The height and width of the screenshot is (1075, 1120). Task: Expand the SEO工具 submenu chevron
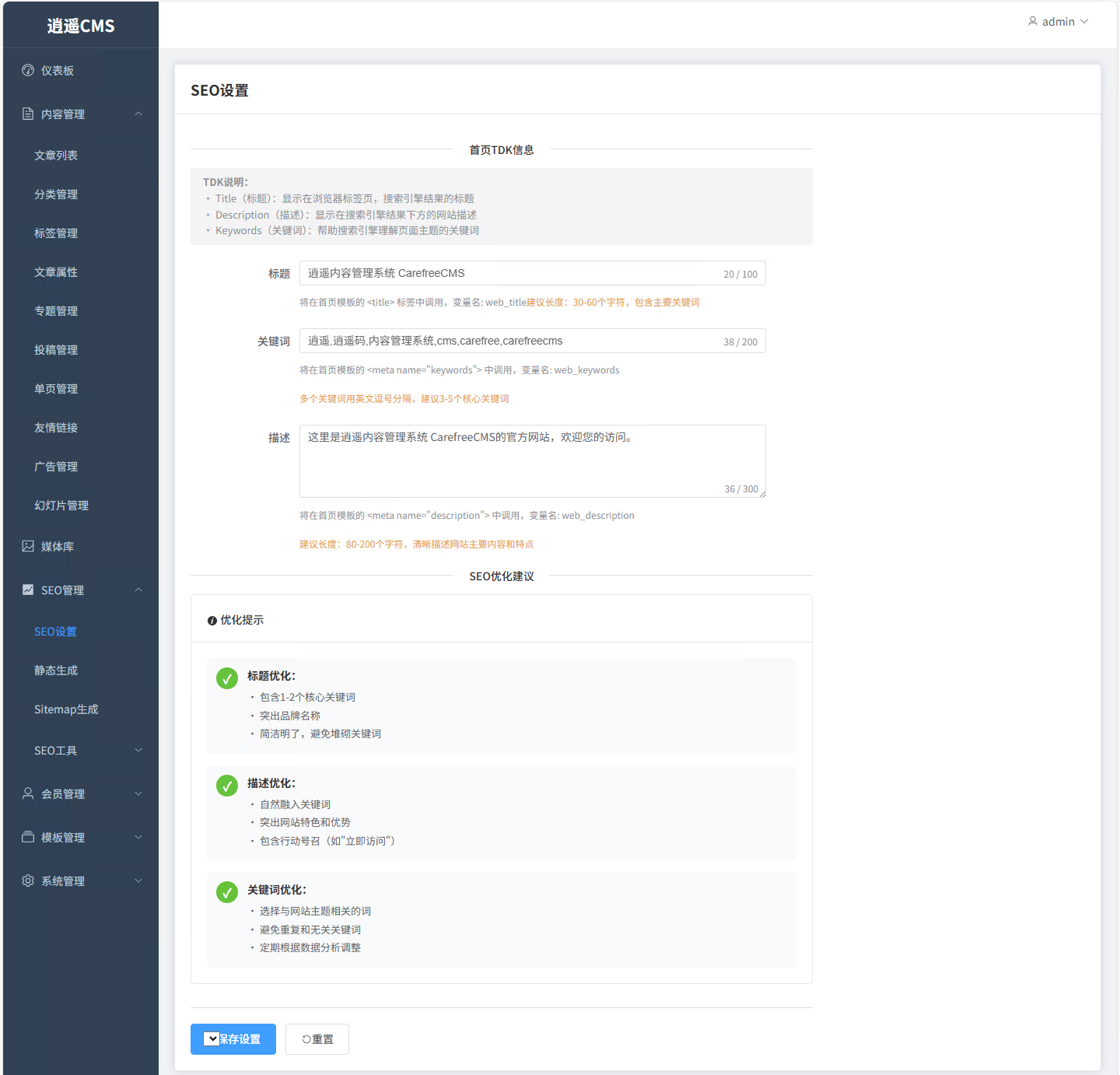[x=138, y=750]
